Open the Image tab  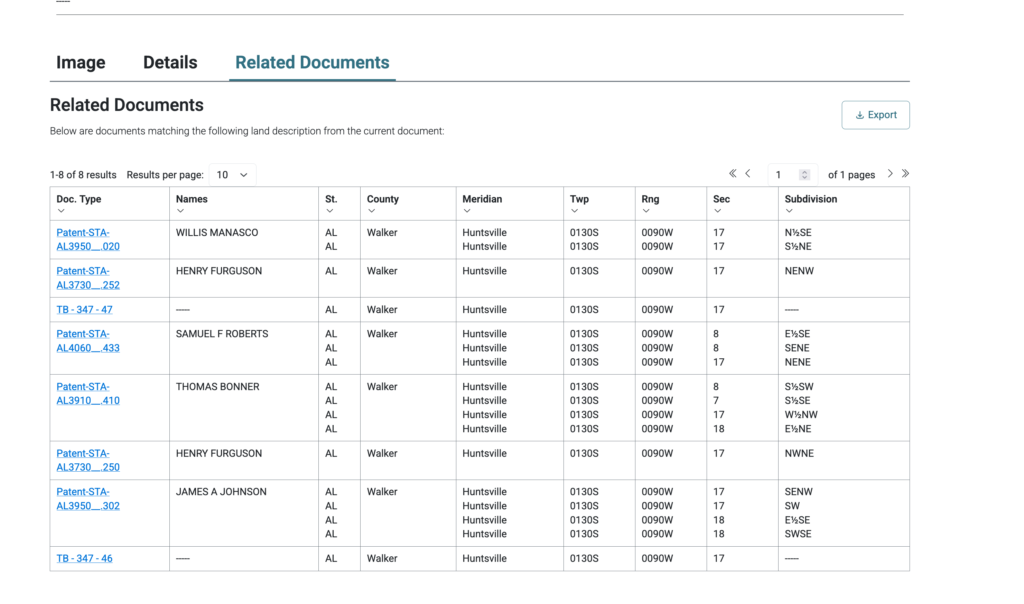[x=80, y=63]
